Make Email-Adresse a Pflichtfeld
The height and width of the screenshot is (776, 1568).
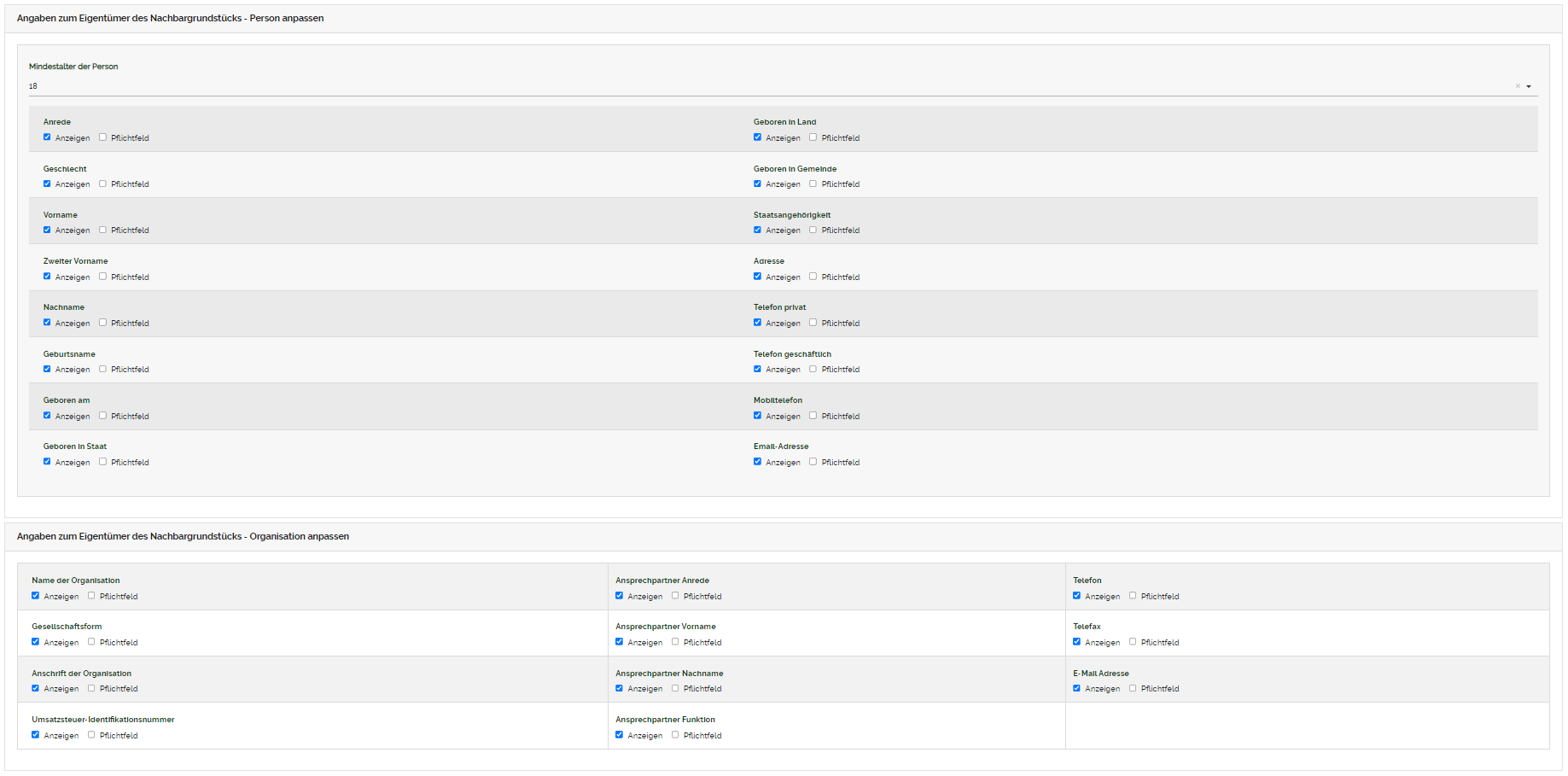813,462
